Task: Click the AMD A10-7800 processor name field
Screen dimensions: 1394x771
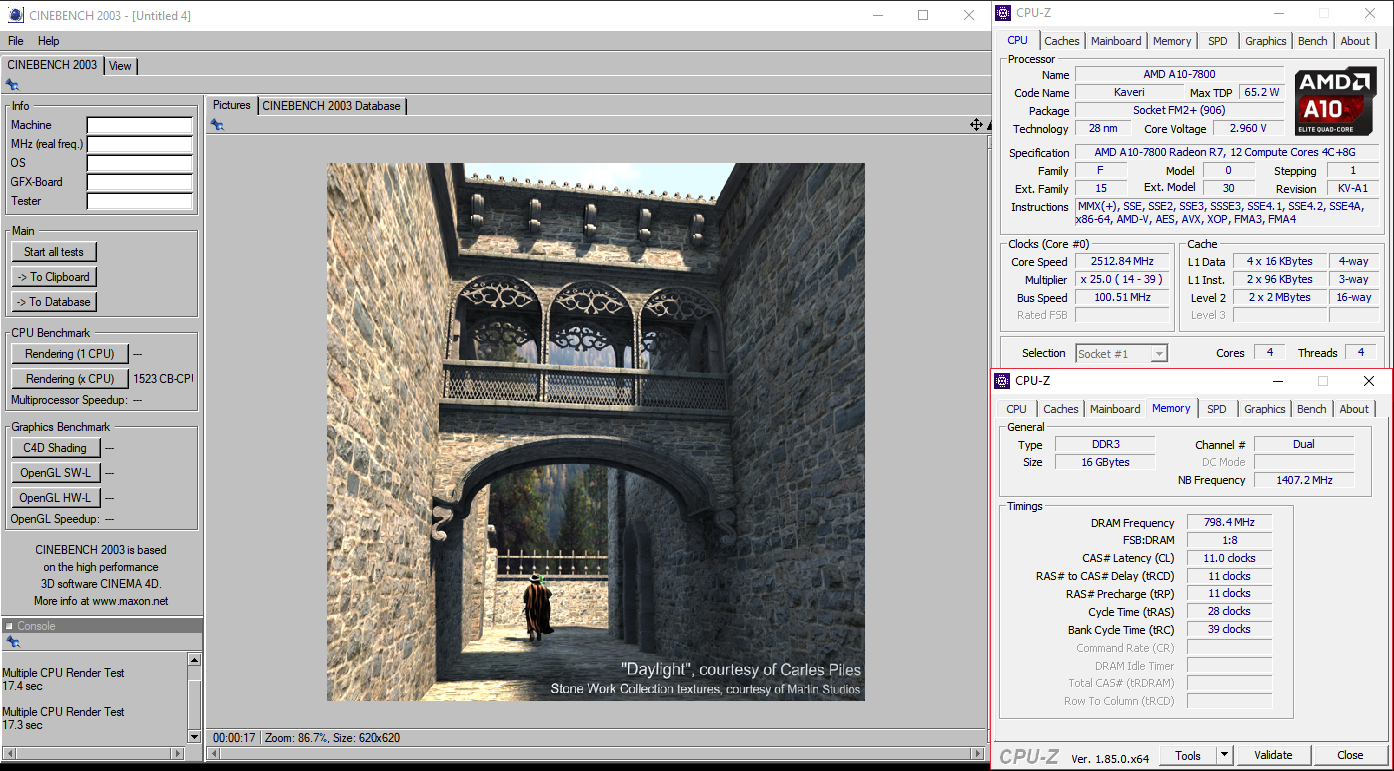Action: [x=1180, y=75]
